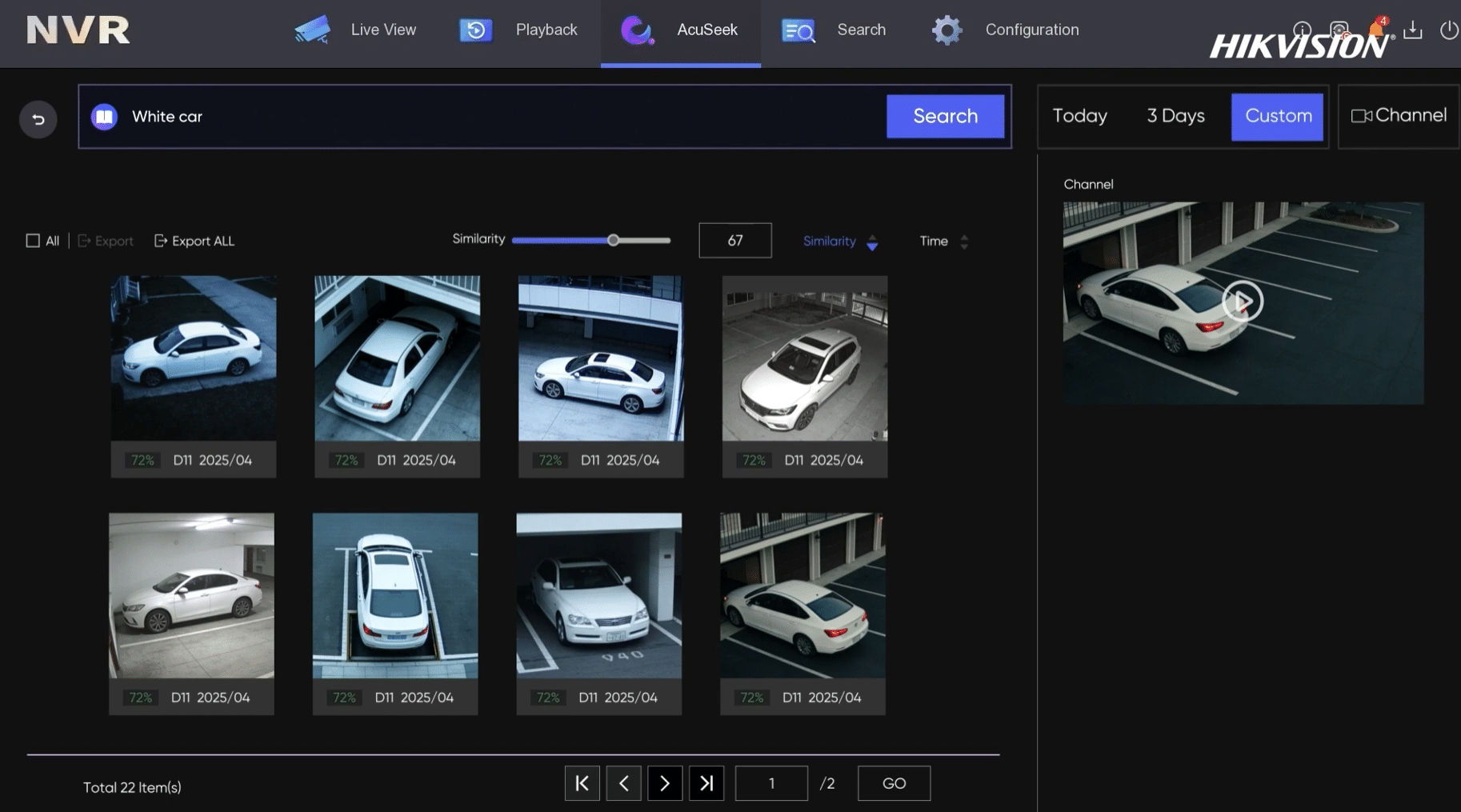Click the back arrow beside the search box

pos(38,119)
